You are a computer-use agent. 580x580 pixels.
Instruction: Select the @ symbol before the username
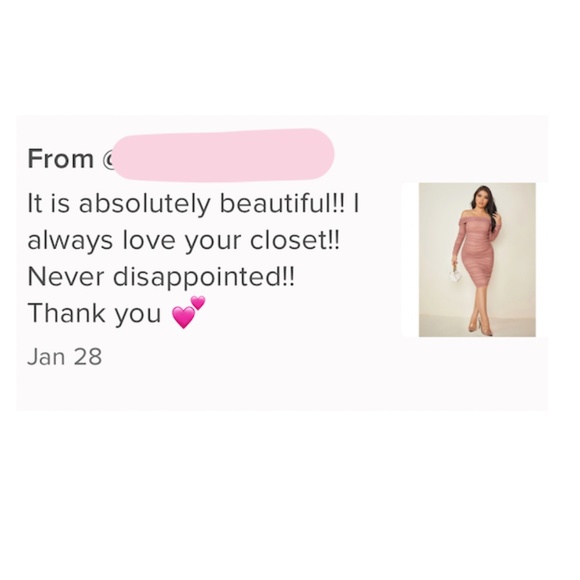(108, 159)
